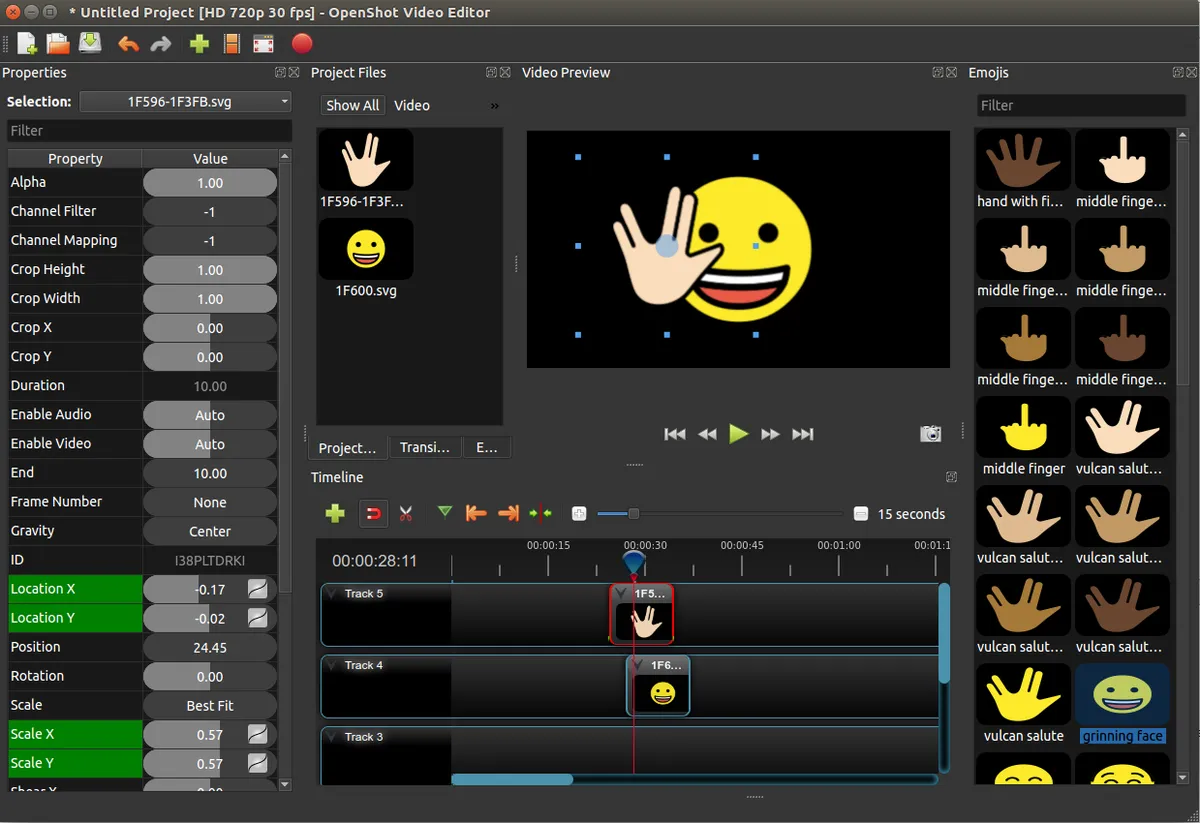Play the video preview

click(x=738, y=433)
